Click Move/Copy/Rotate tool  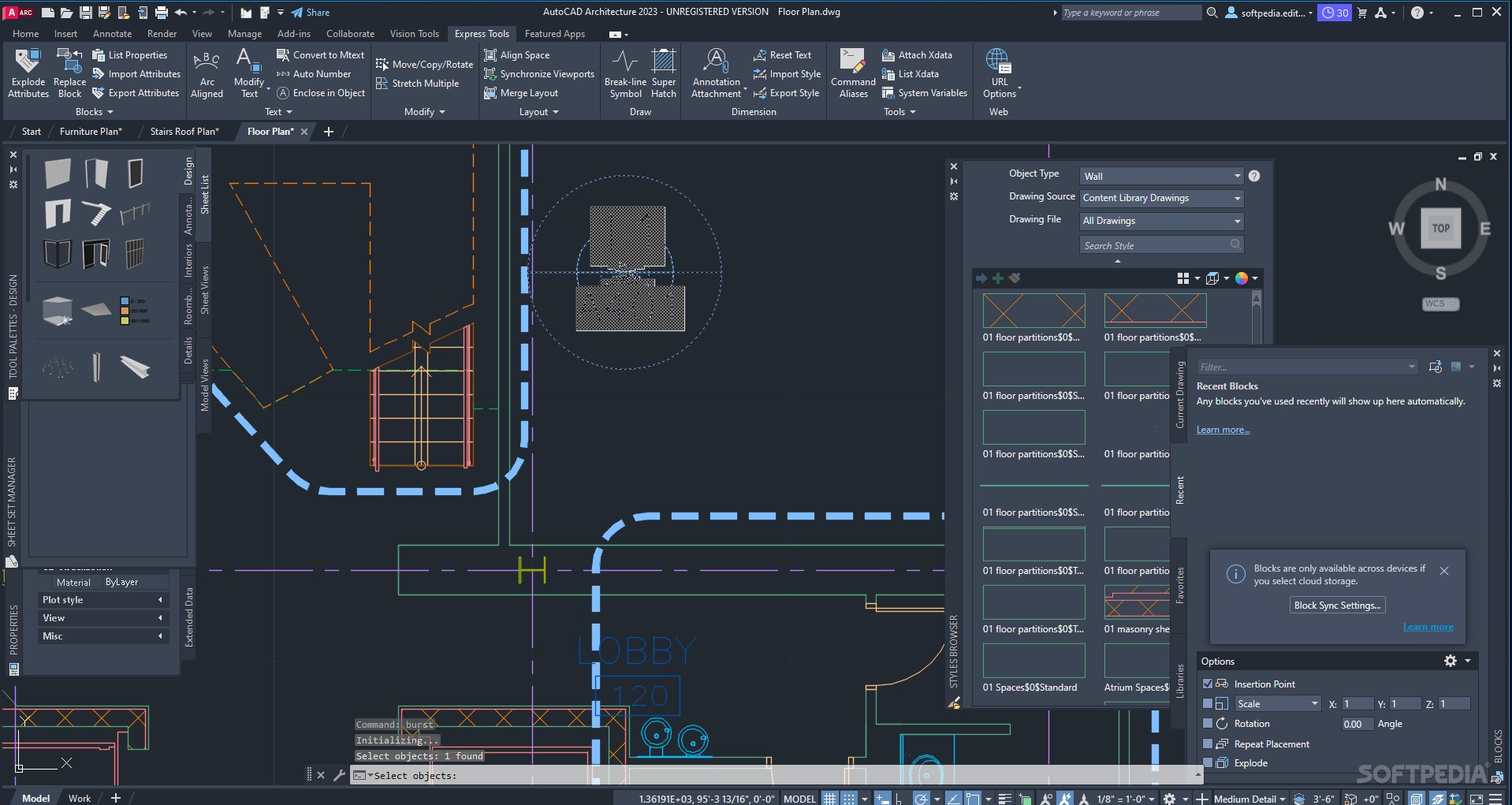click(x=424, y=65)
